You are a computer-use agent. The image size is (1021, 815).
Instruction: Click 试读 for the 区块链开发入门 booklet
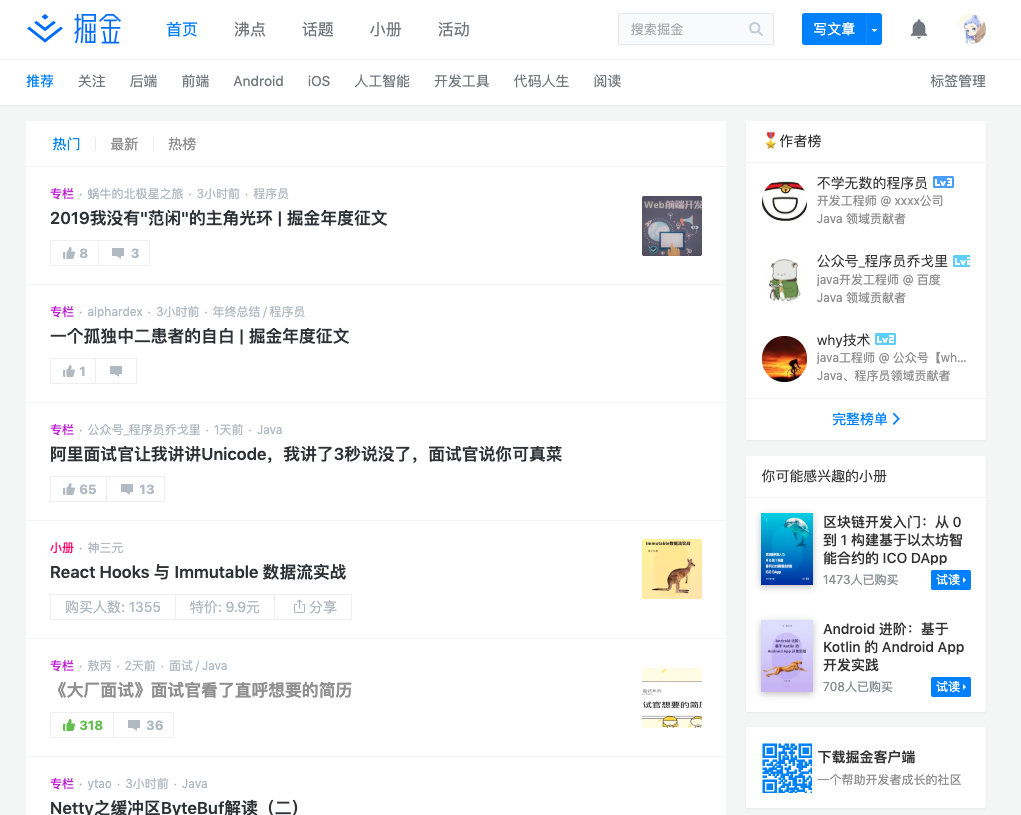click(x=951, y=580)
